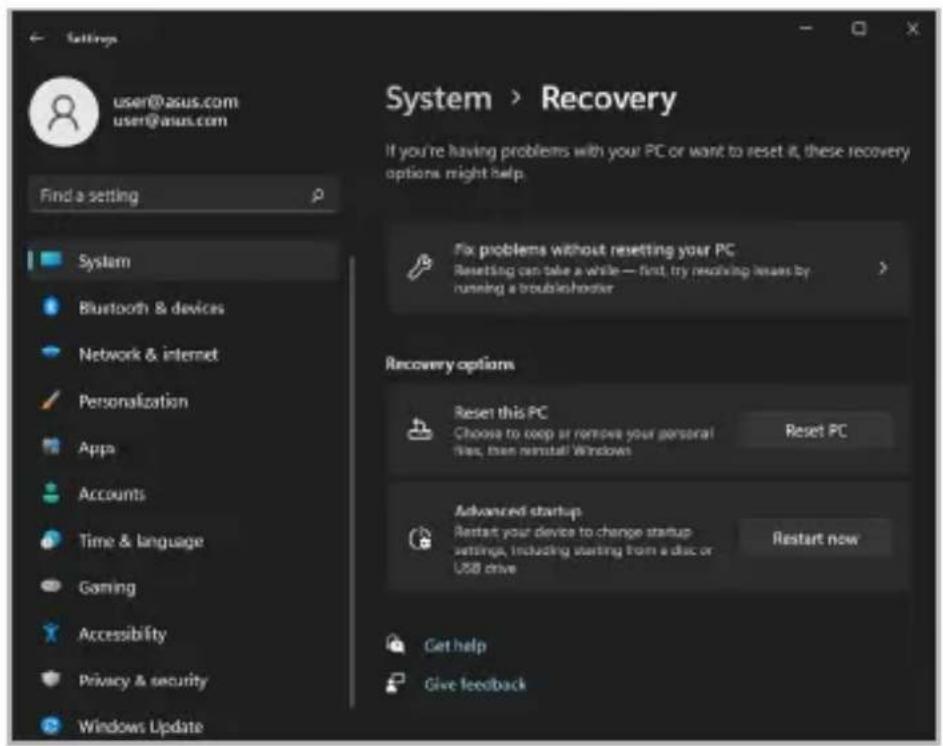The height and width of the screenshot is (746, 943).
Task: Maximize the Settings window
Action: [x=859, y=28]
